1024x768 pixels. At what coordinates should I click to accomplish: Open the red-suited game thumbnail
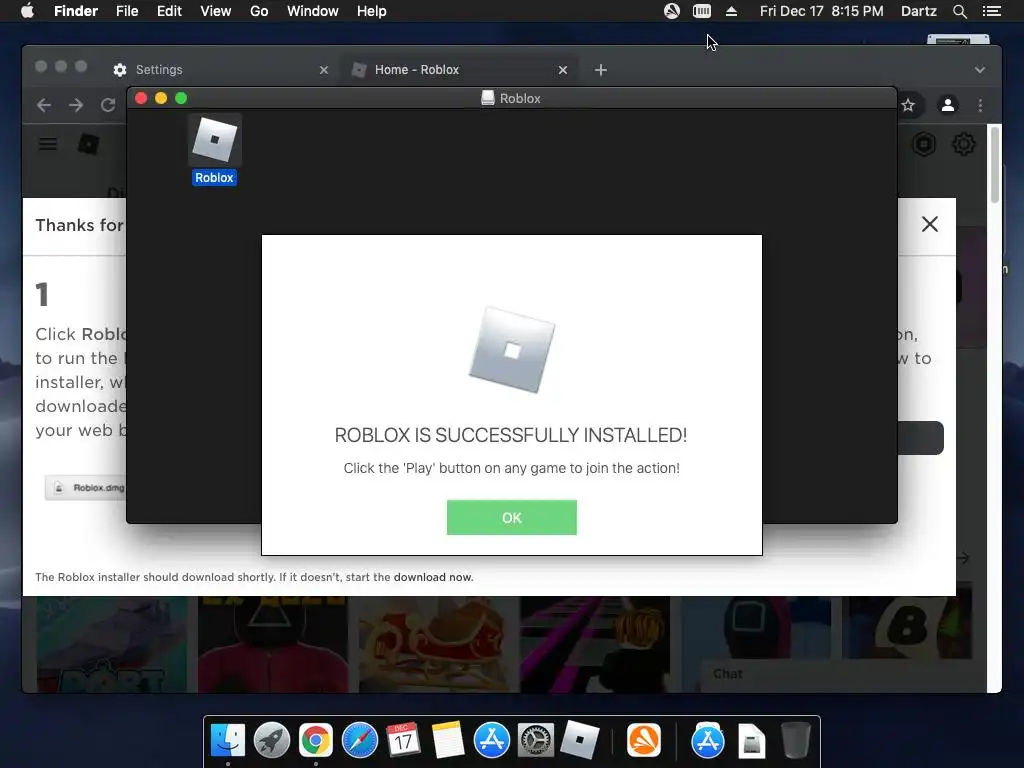273,644
